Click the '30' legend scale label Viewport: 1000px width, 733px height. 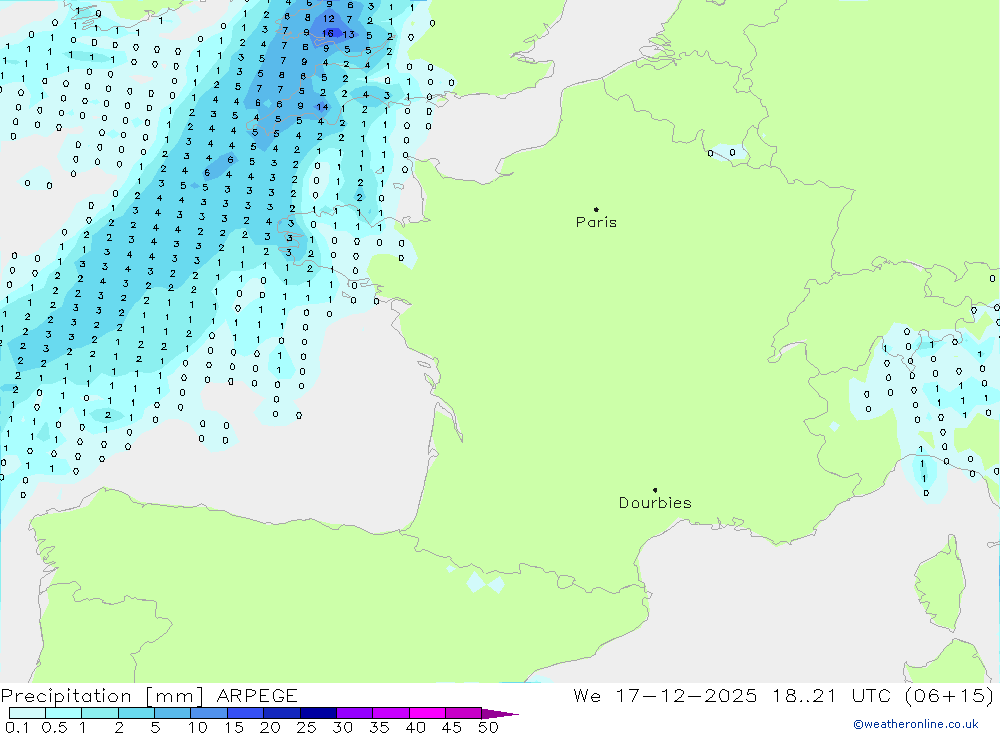[343, 727]
